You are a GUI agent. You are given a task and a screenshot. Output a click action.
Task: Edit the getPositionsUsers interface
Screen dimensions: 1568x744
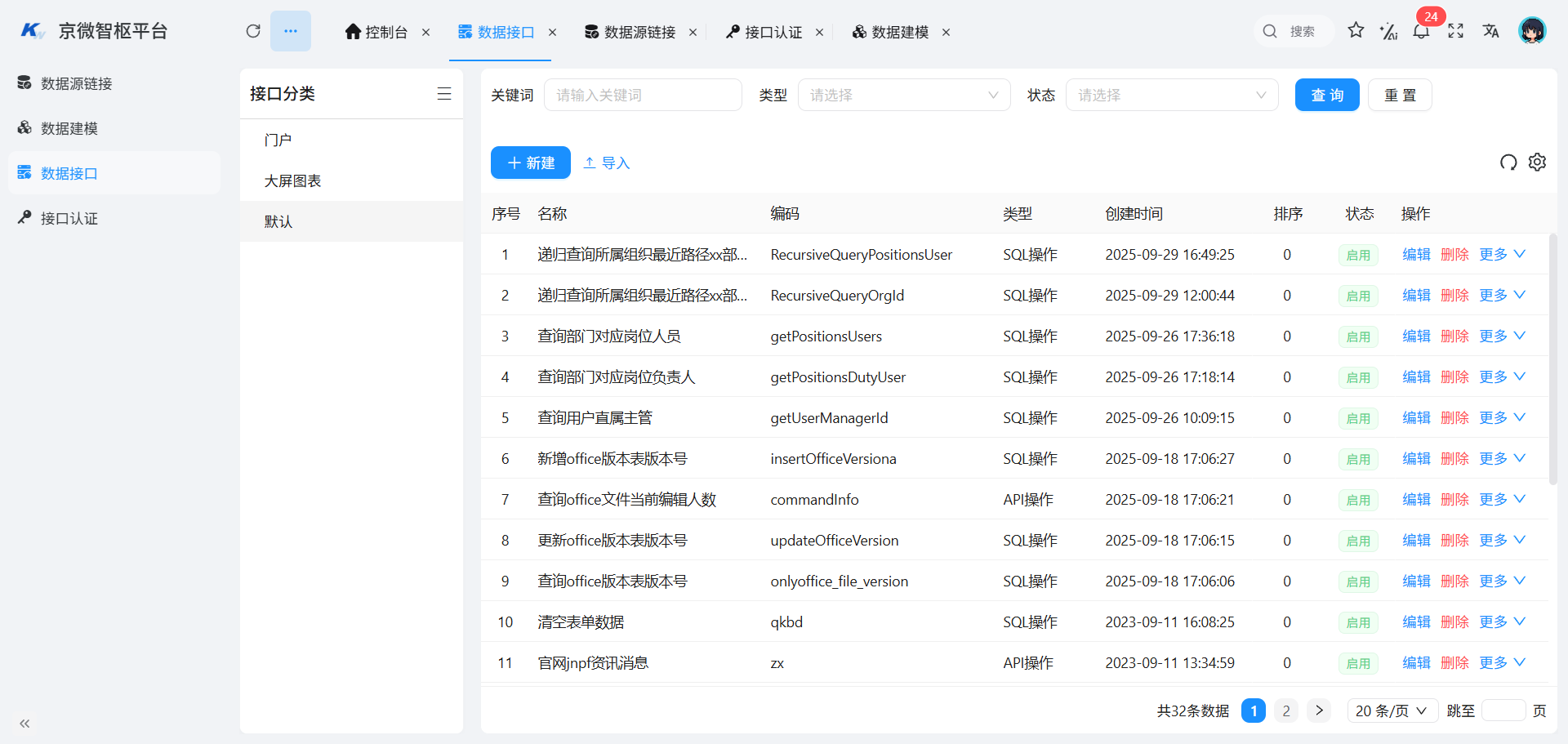point(1416,336)
